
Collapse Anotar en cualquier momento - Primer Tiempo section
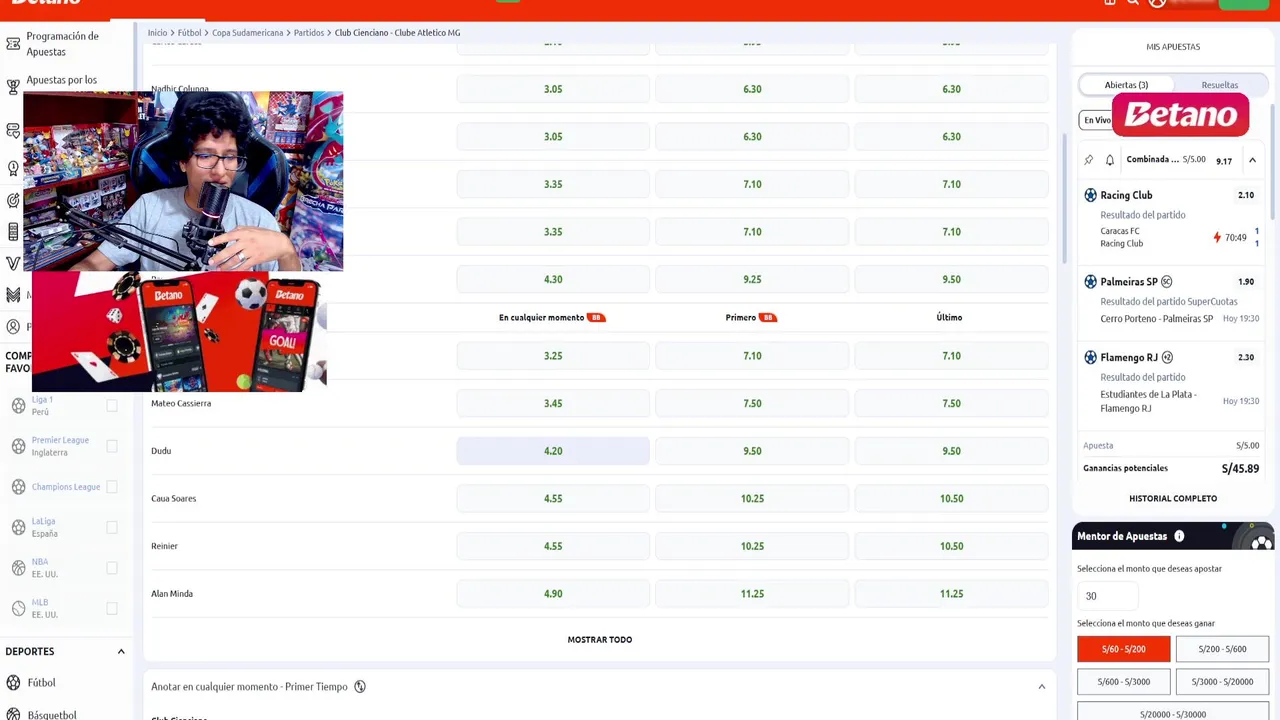(1041, 687)
